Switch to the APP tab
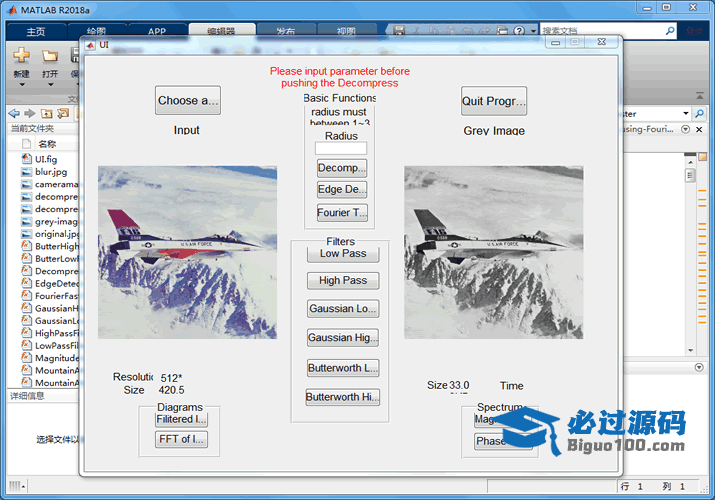 [157, 31]
